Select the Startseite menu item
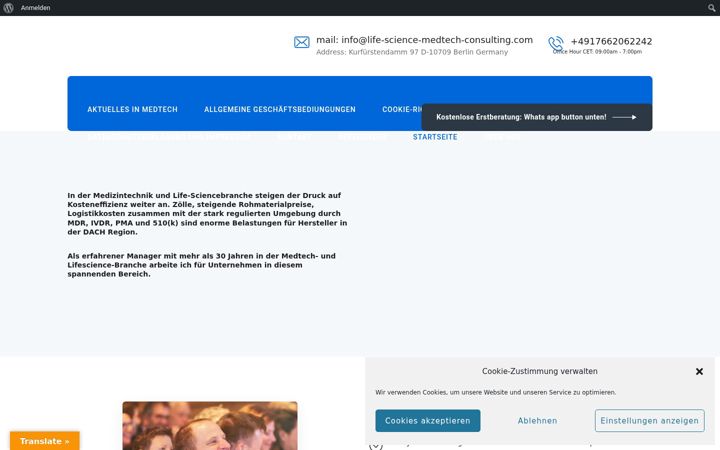This screenshot has width=720, height=450. [435, 137]
